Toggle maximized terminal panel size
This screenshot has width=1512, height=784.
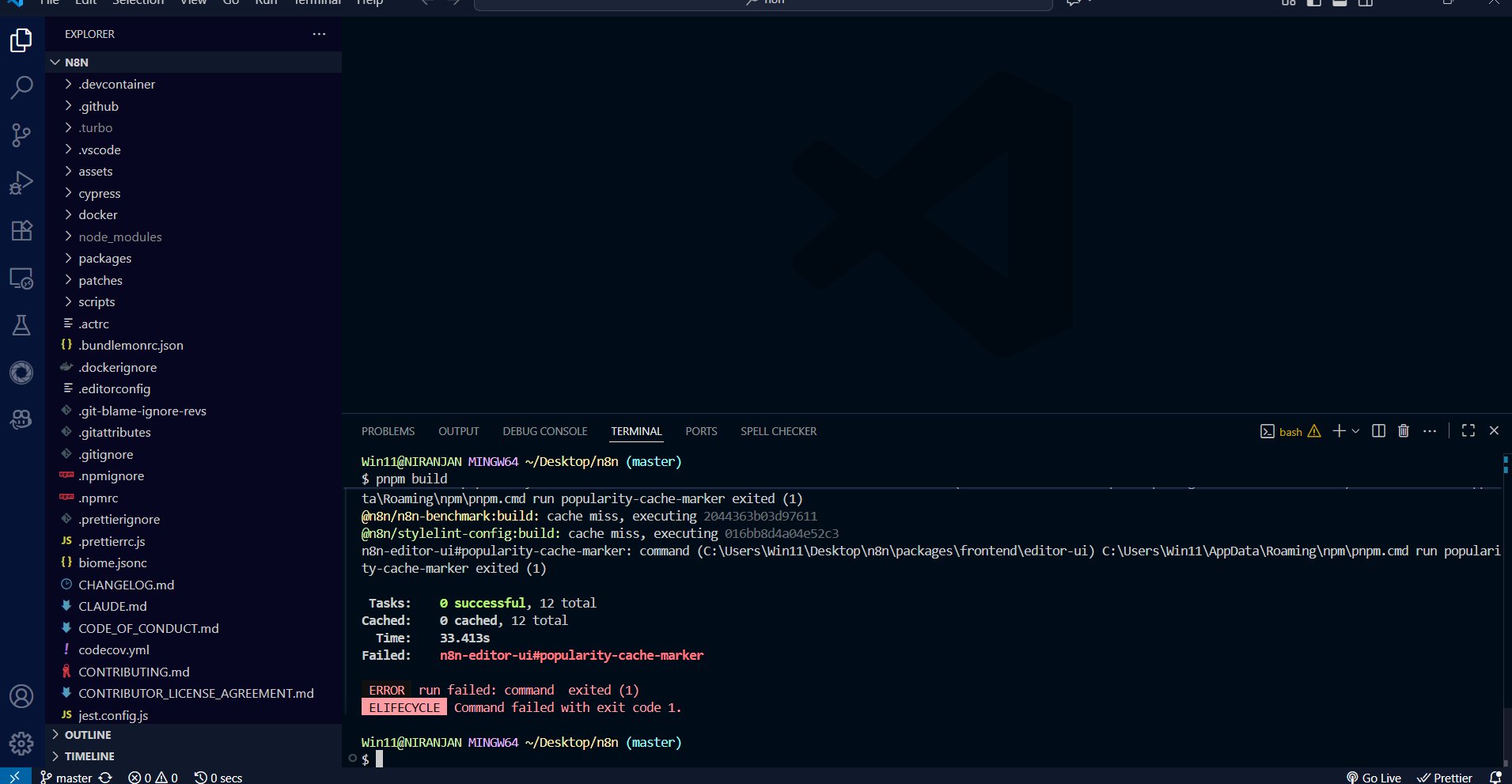pyautogui.click(x=1468, y=431)
